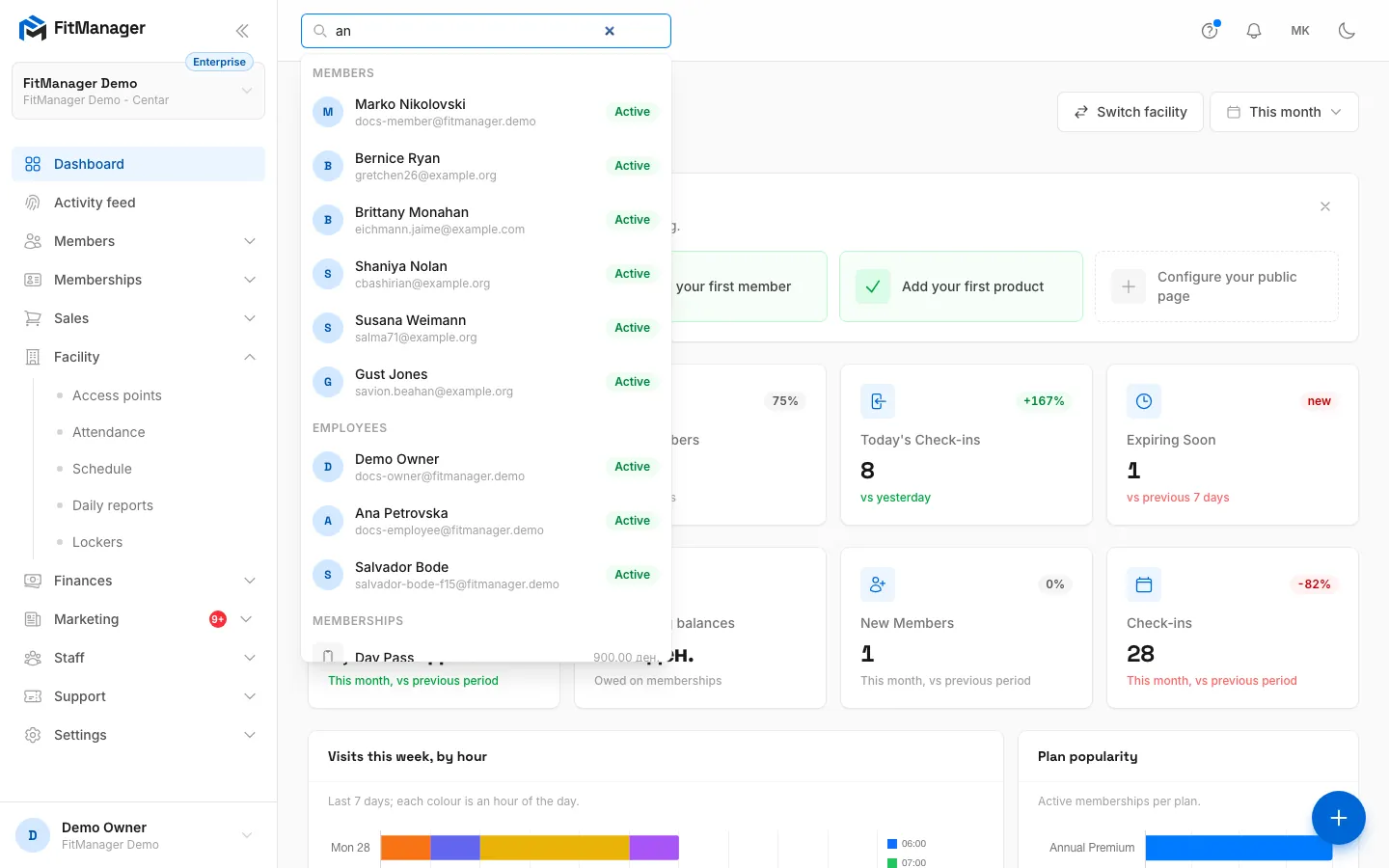Click the Switch facility button

(1130, 112)
